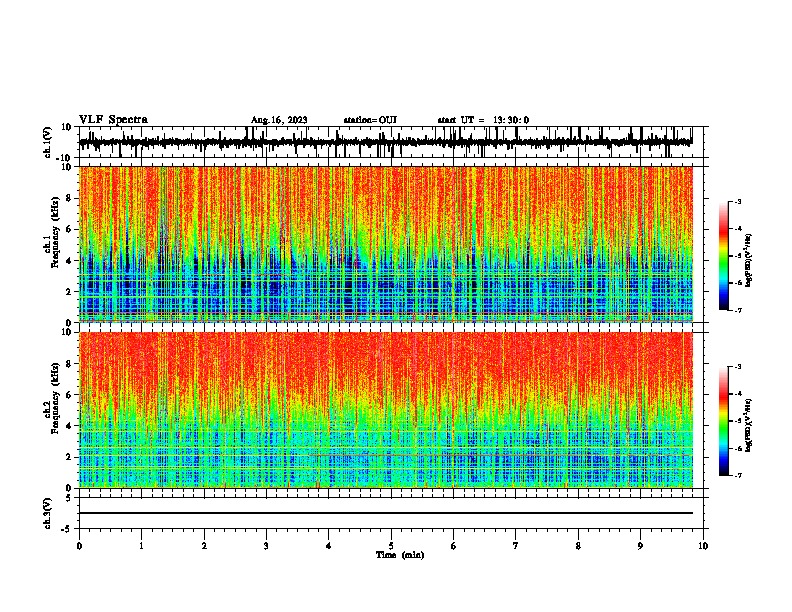The height and width of the screenshot is (612, 792).
Task: Click the ch.2 color bar PSD unit label
Action: (x=749, y=425)
